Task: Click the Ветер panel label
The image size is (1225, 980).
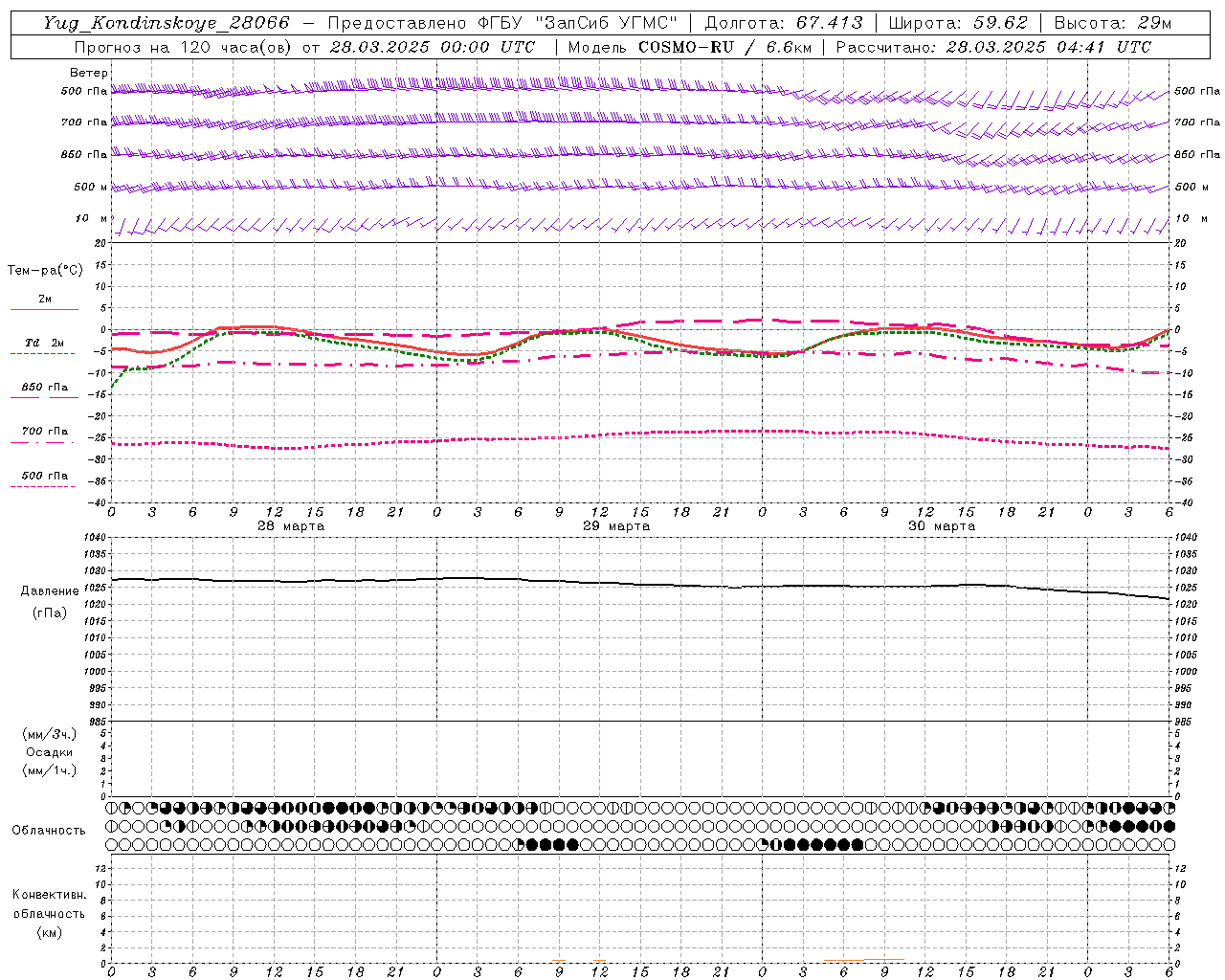Action: [x=89, y=73]
